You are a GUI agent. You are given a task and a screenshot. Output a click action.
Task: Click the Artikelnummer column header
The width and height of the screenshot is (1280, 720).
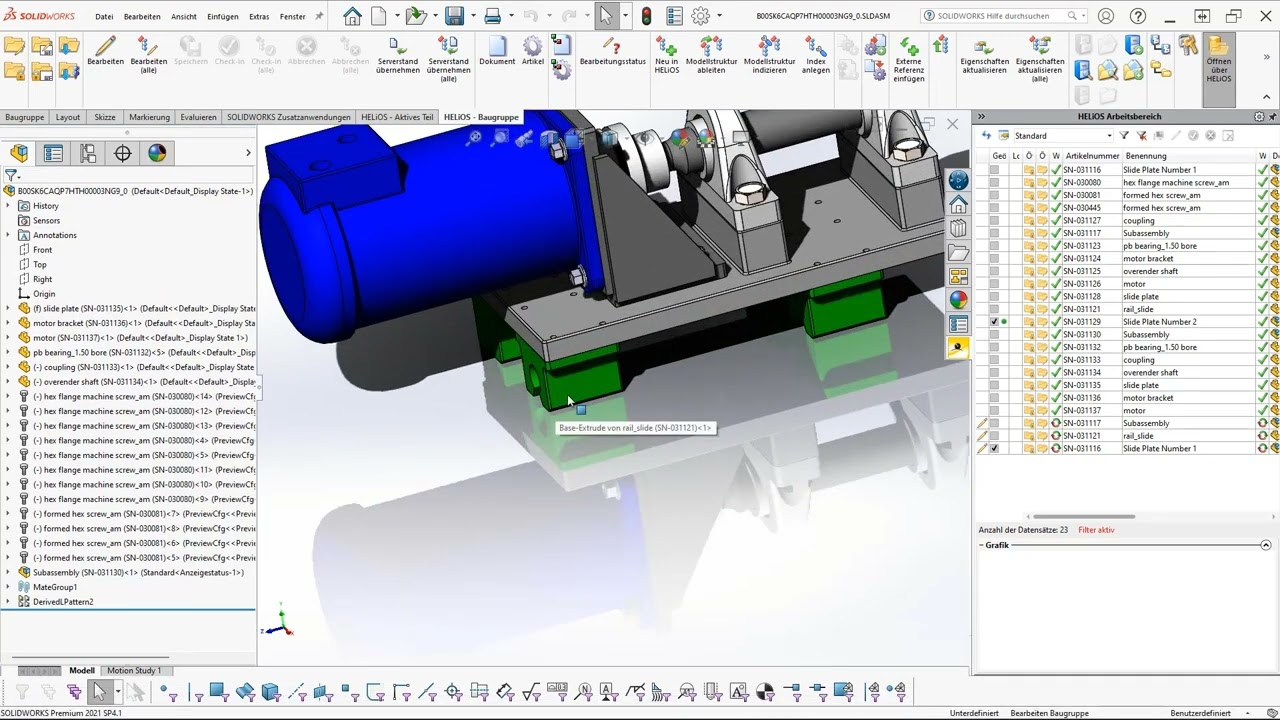pos(1093,156)
